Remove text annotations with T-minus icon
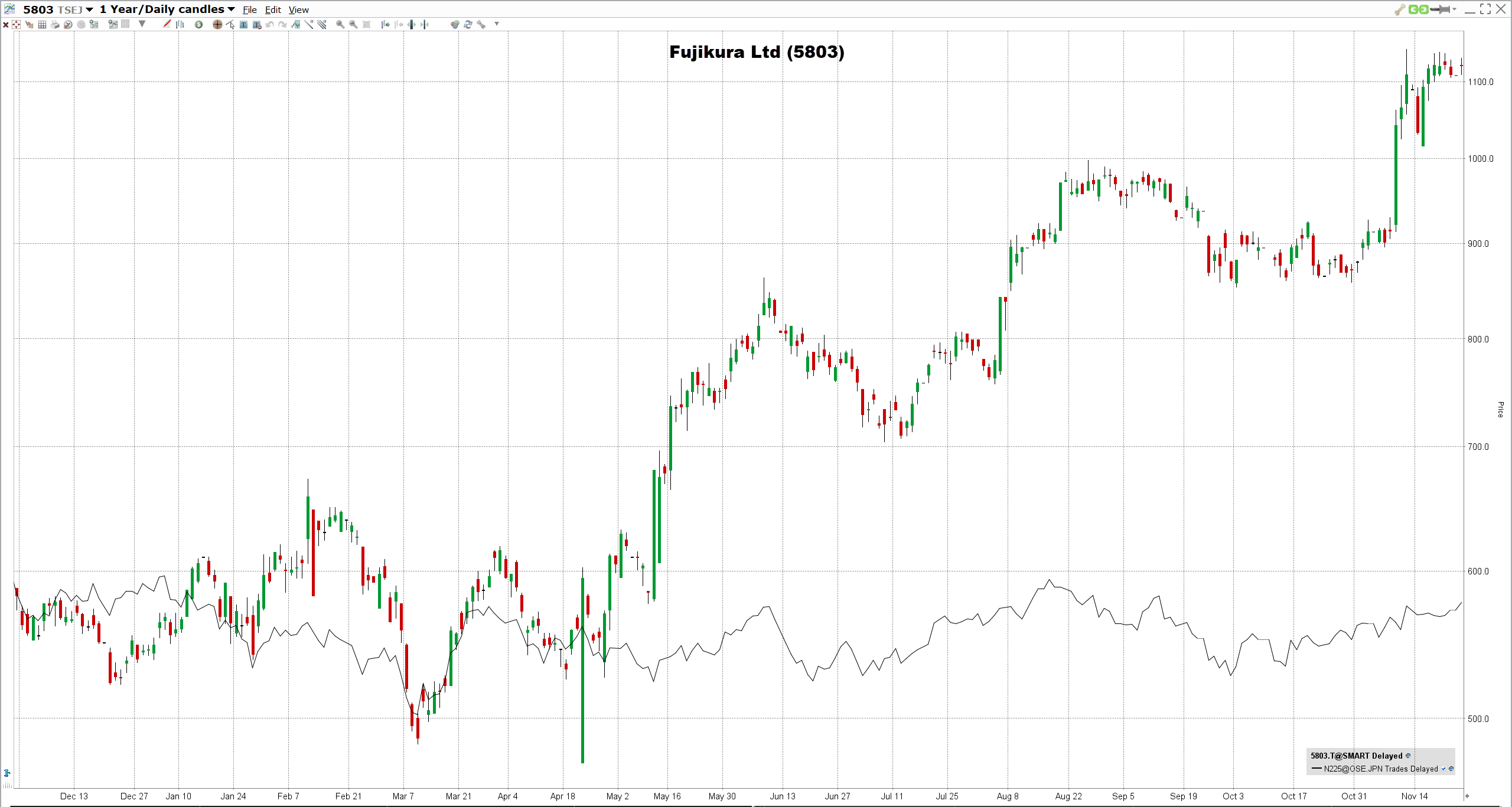Screen dimensions: 1512x807 (257, 24)
